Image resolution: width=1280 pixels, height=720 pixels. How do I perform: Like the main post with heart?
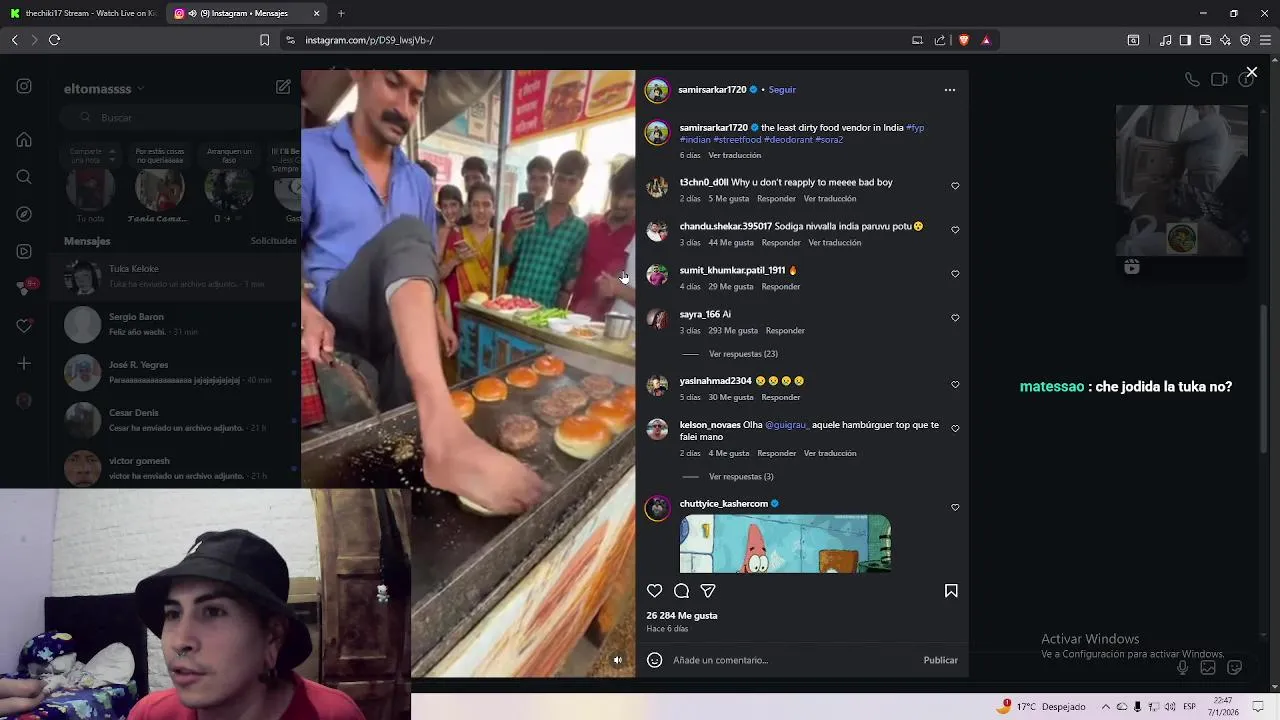click(x=654, y=591)
